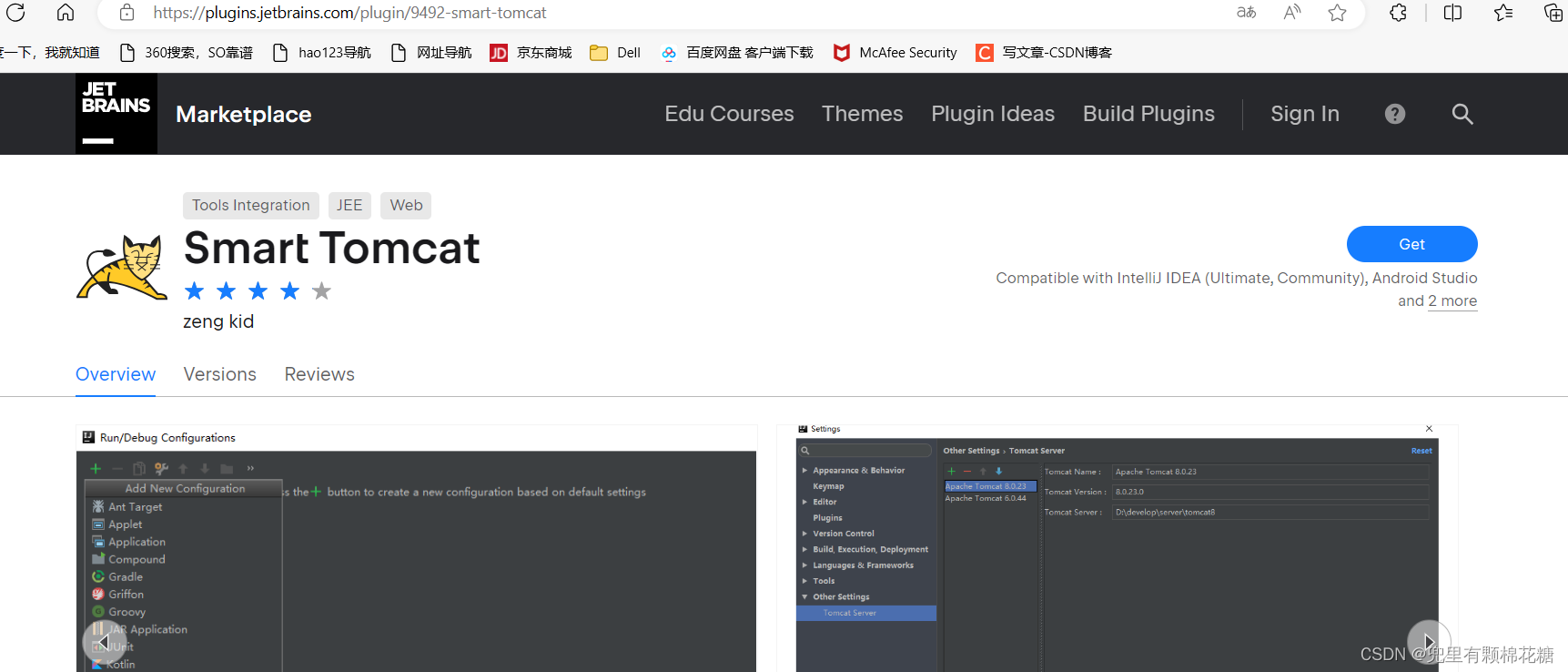Click the Sign In link
Image resolution: width=1568 pixels, height=672 pixels.
point(1305,114)
